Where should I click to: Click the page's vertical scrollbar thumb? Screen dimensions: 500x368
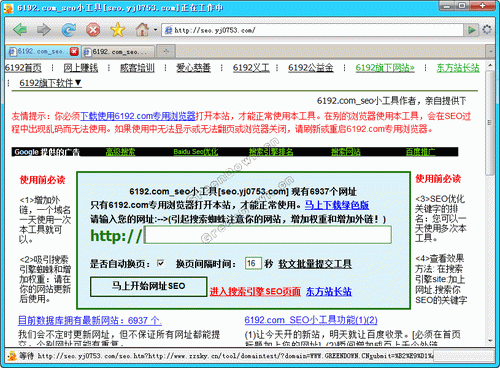coord(489,123)
